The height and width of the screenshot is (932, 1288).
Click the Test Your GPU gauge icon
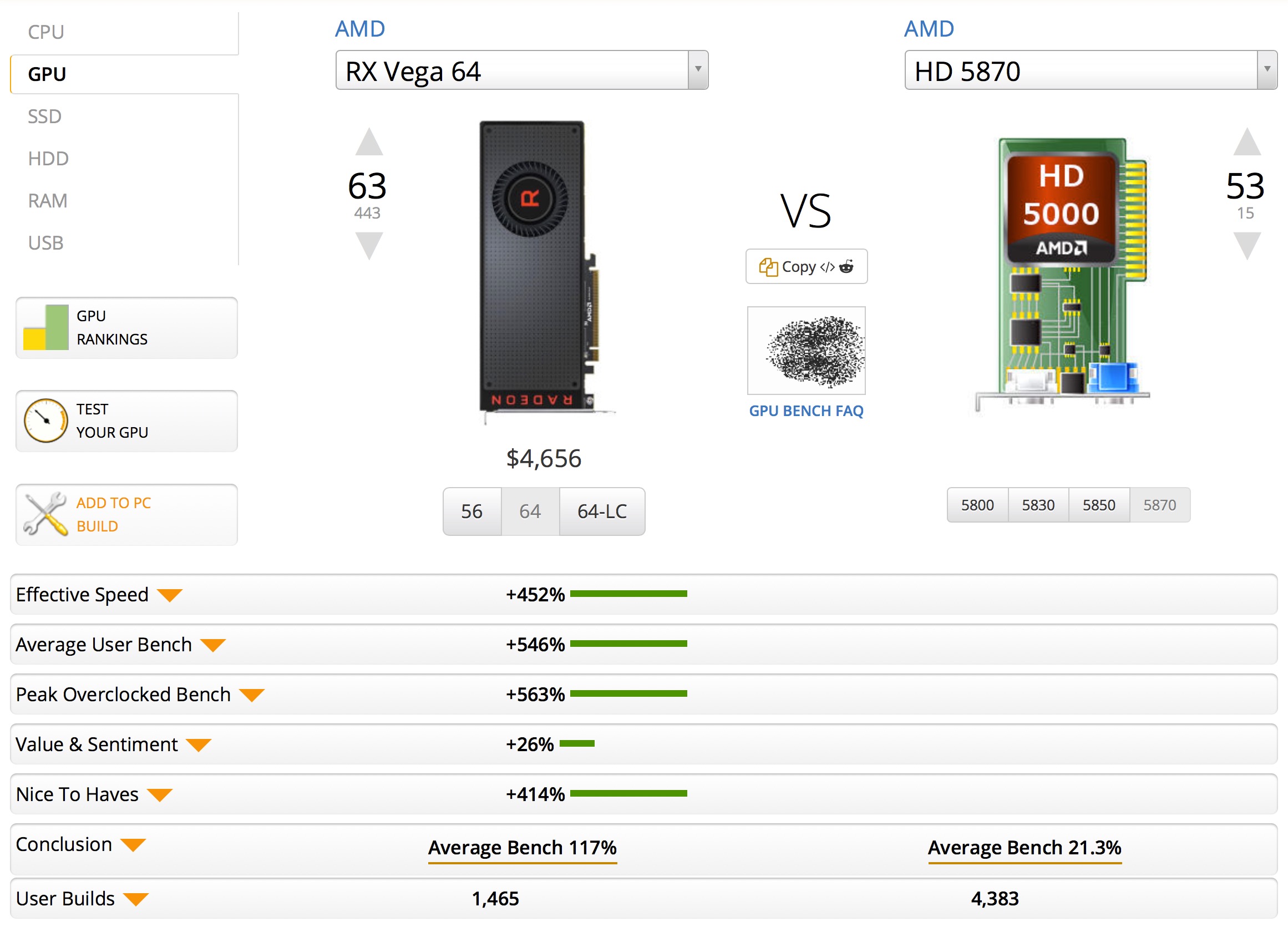[x=46, y=421]
